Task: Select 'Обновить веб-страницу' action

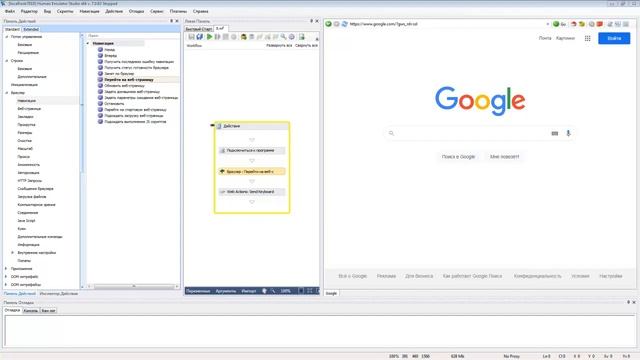Action: [x=124, y=86]
